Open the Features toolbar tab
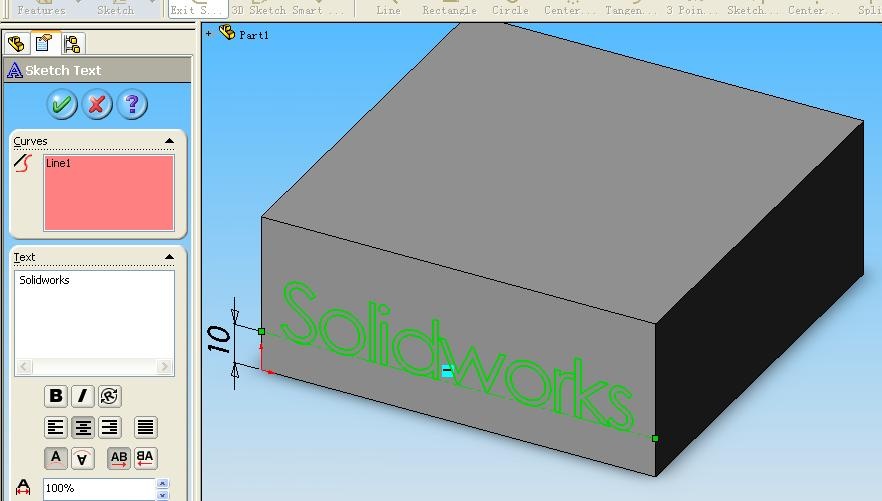The width and height of the screenshot is (882, 501). (41, 10)
